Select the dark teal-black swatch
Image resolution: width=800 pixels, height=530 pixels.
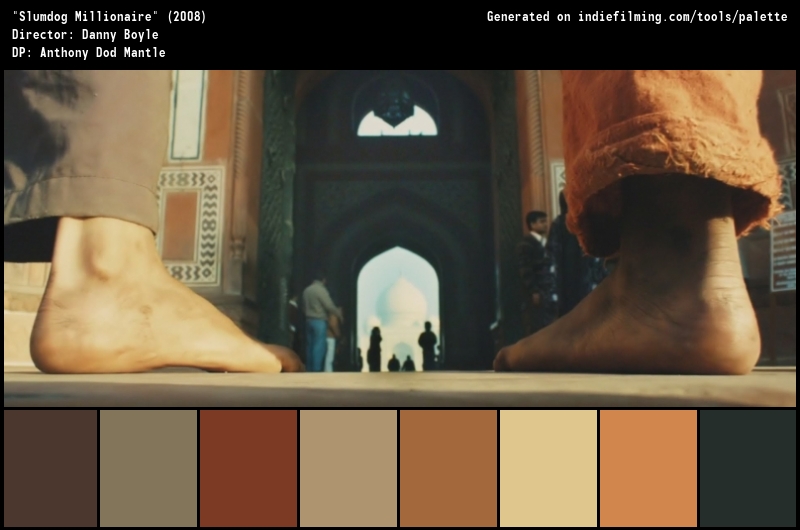tap(747, 468)
